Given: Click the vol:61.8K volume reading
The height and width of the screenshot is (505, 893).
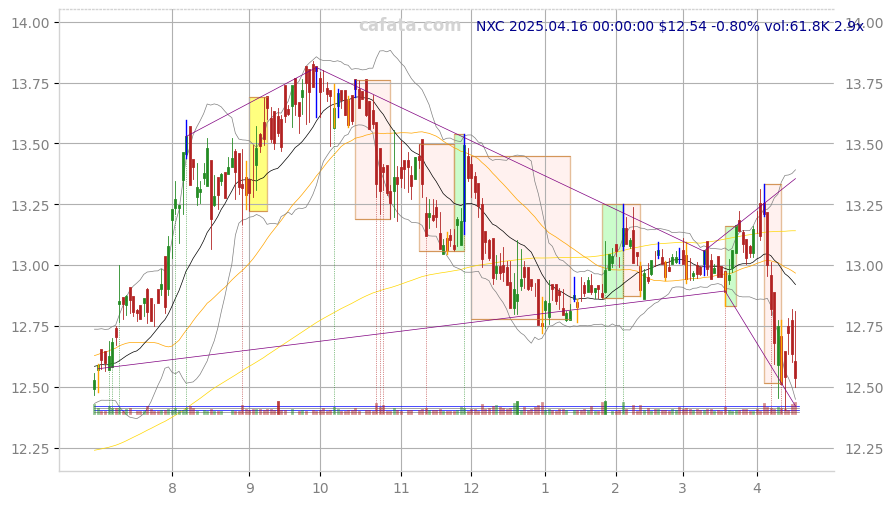Looking at the screenshot, I should pos(797,26).
